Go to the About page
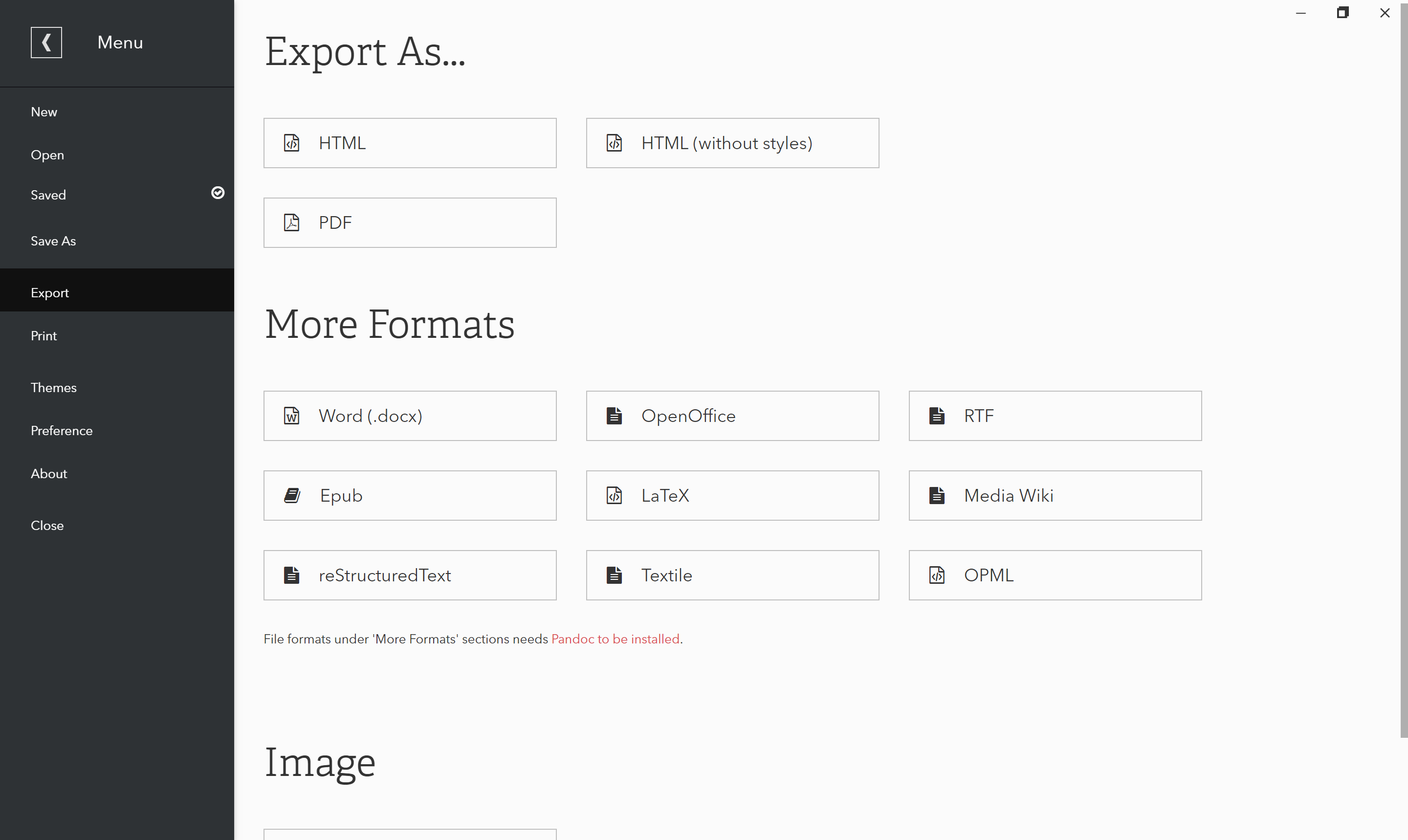 point(49,474)
